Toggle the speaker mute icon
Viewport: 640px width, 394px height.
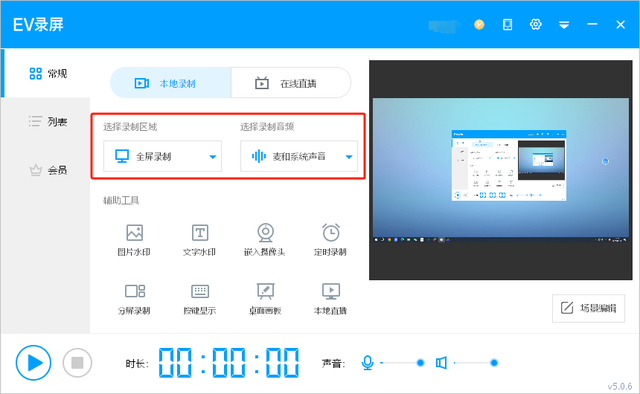[441, 363]
